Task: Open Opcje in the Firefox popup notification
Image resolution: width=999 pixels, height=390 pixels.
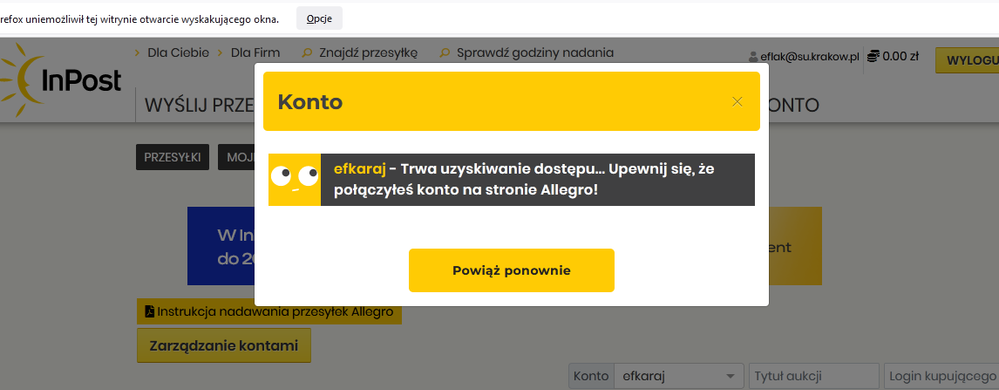Action: point(319,18)
